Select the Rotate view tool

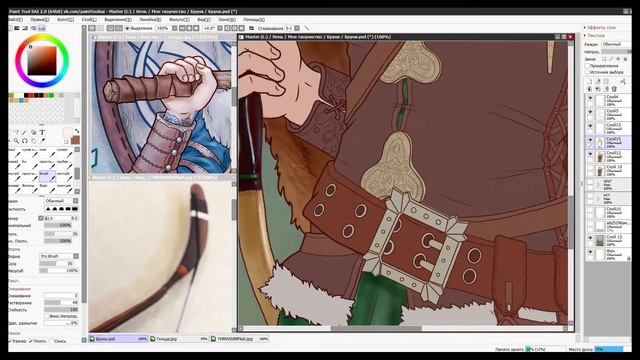[25, 141]
